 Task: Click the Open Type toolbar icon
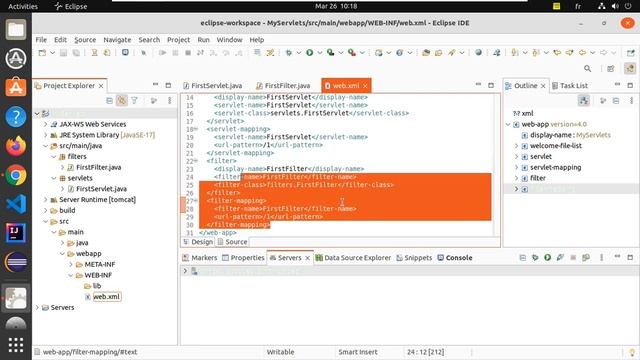click(x=426, y=53)
